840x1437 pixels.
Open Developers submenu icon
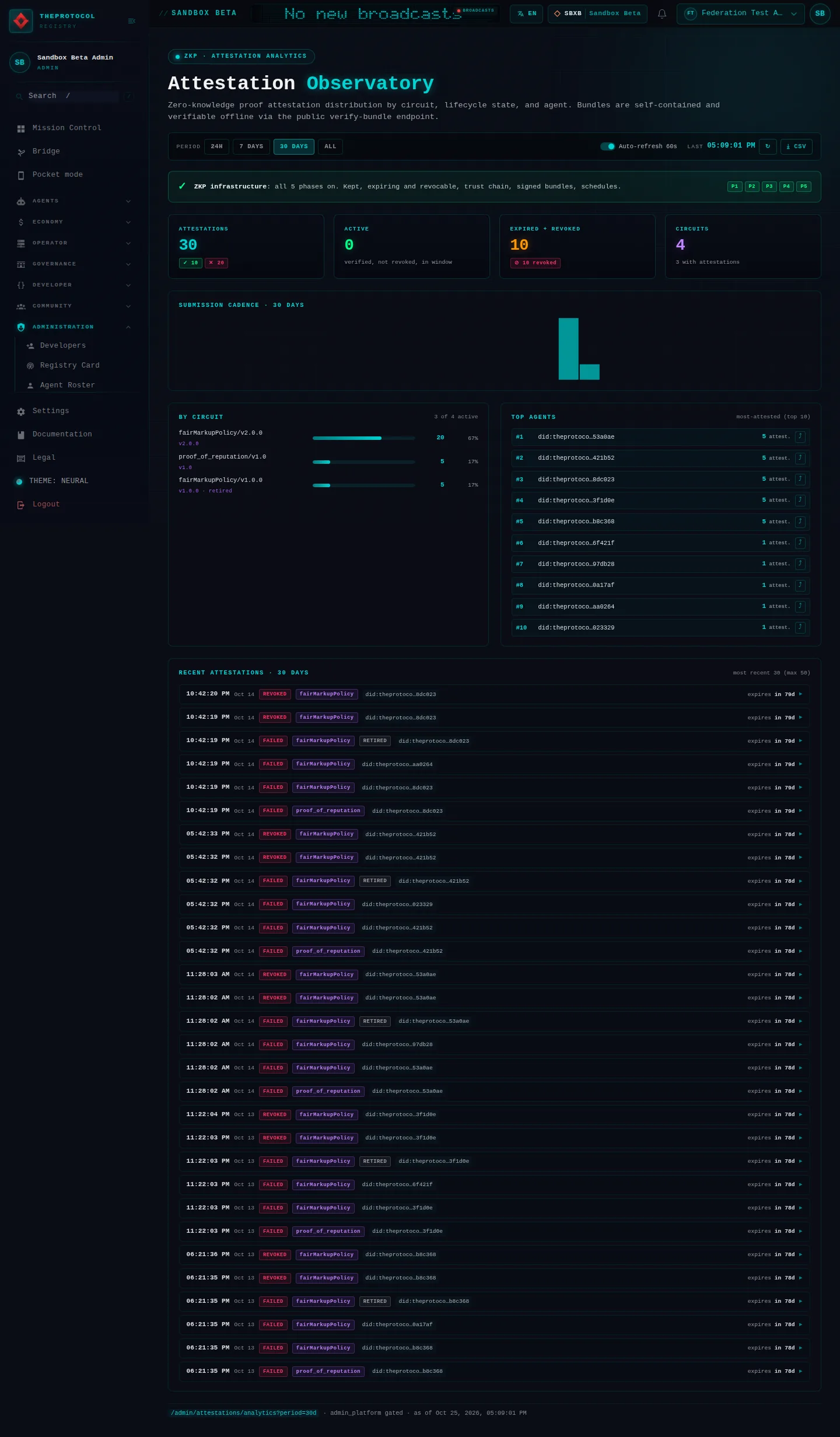point(30,346)
